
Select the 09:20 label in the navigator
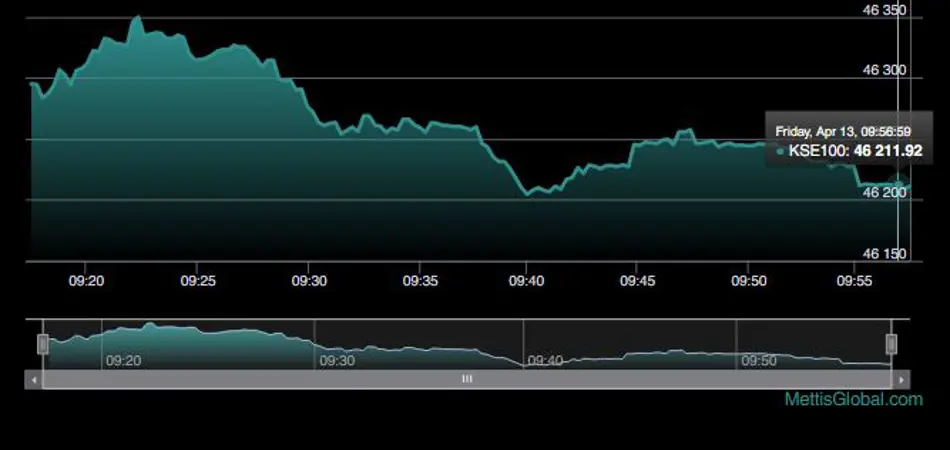click(x=122, y=360)
